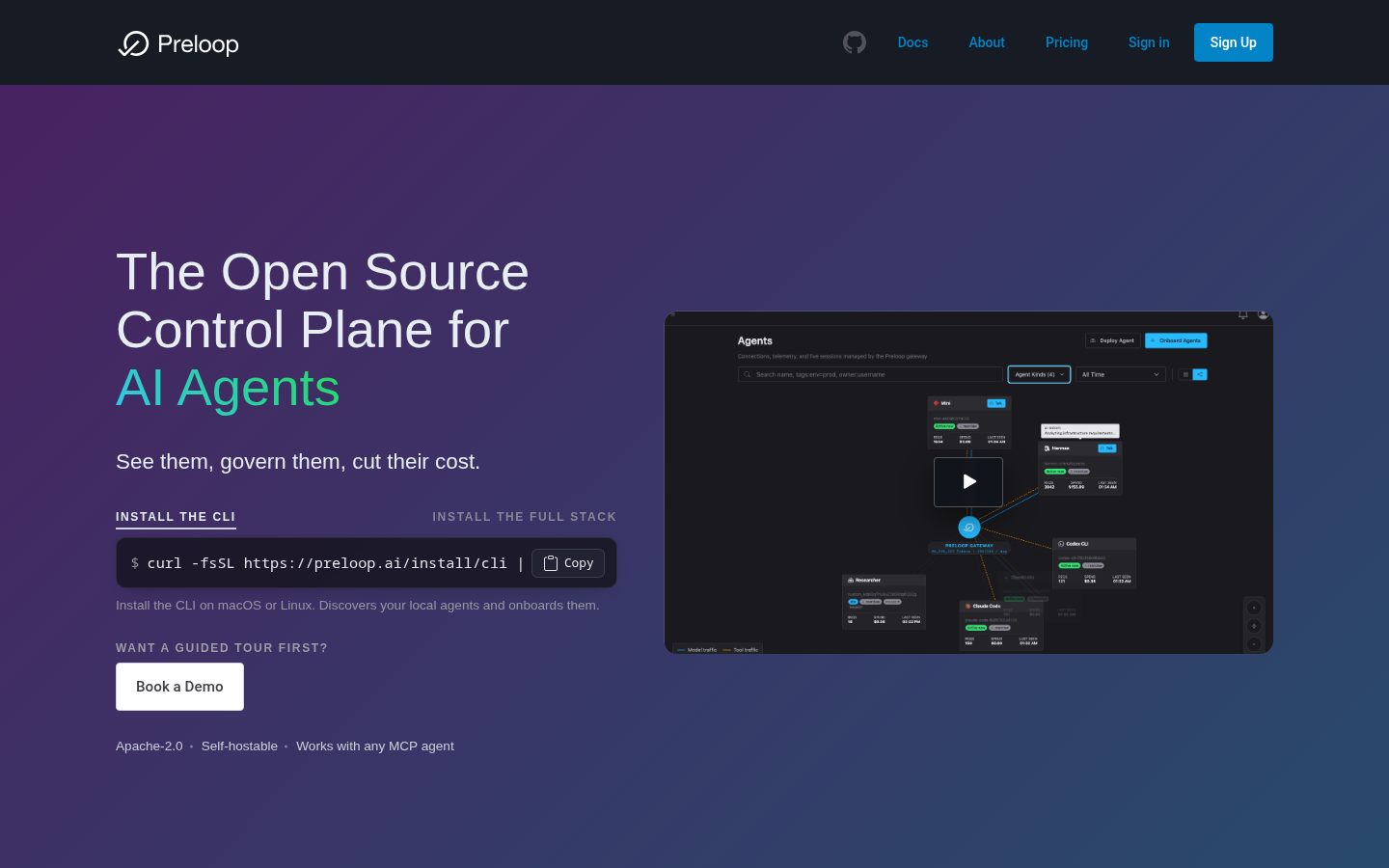
Task: Click the 'Apache-2.0' text
Action: click(149, 746)
